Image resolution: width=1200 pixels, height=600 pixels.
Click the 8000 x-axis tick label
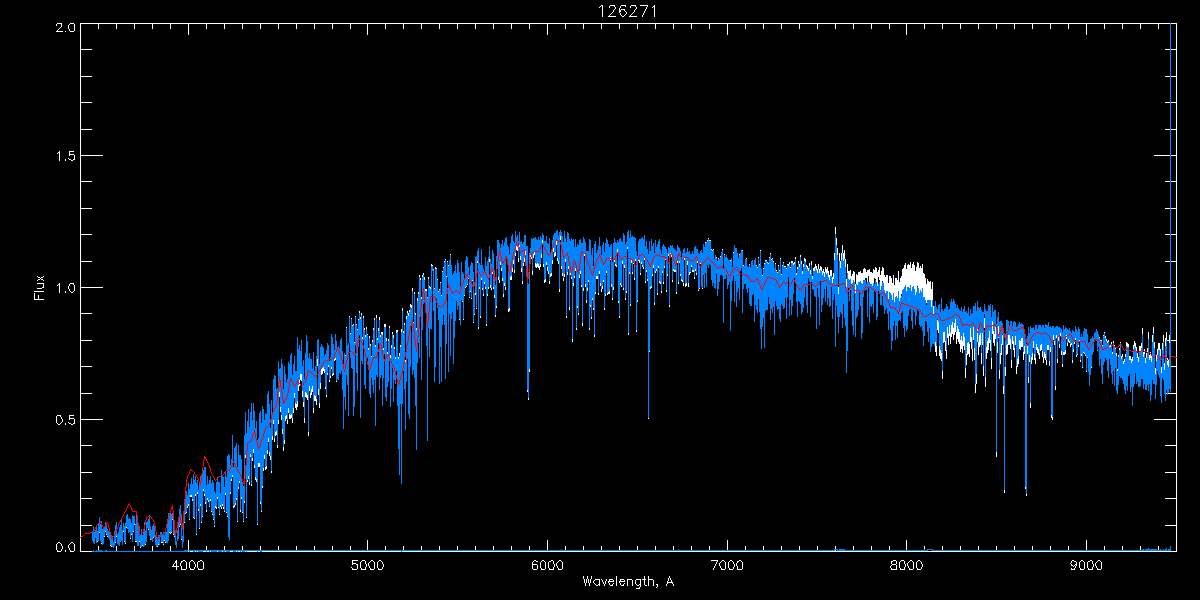coord(907,565)
